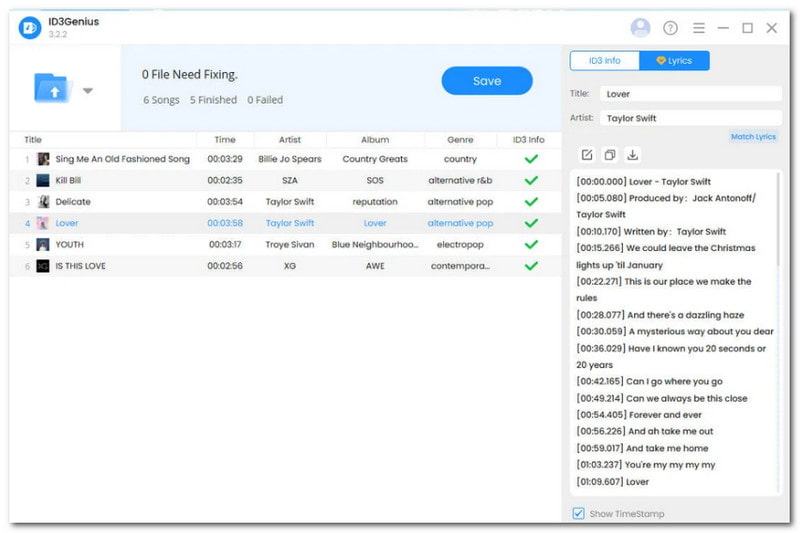
Task: Select album art thumbnail for IS THIS LOVE
Action: (x=43, y=266)
